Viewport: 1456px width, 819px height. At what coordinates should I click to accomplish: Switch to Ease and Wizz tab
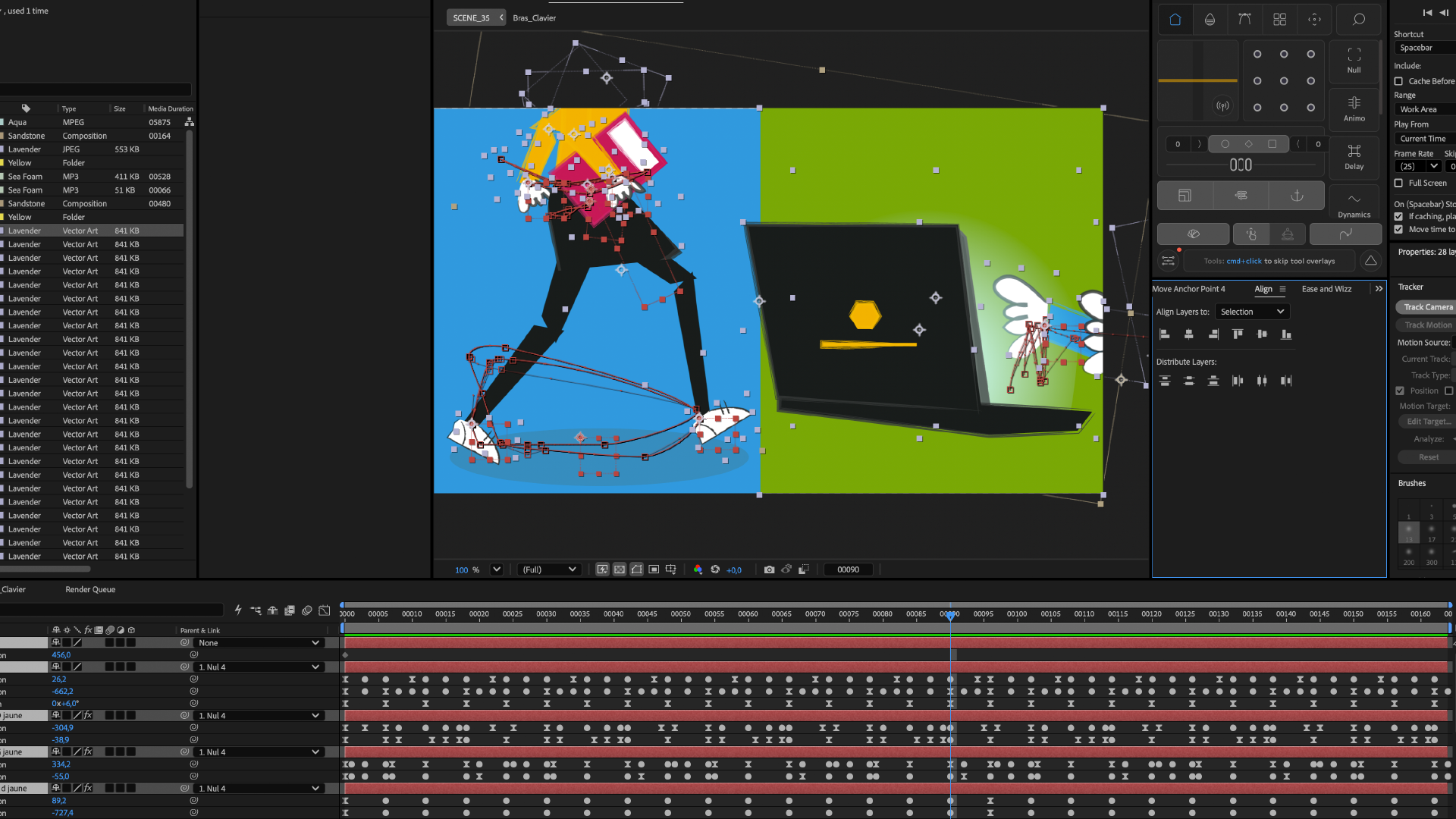[x=1326, y=289]
